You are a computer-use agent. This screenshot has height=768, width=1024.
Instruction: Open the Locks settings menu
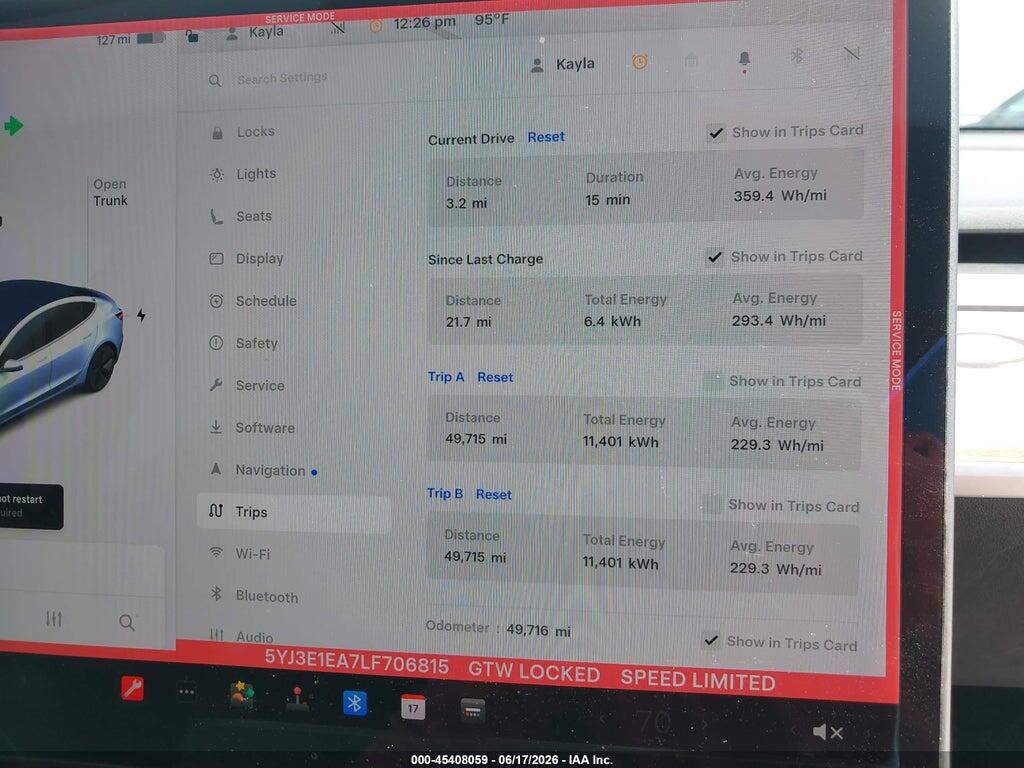point(255,132)
